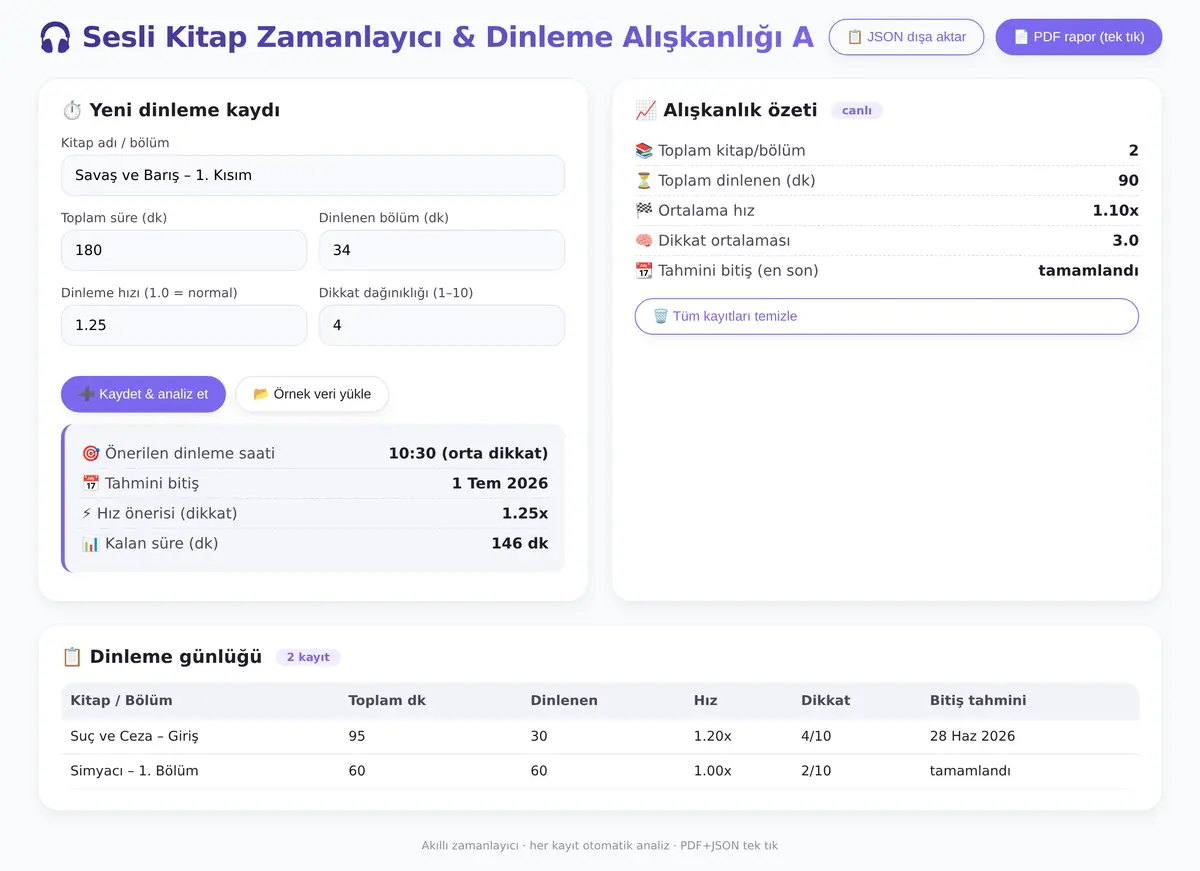This screenshot has width=1200, height=871.
Task: Click the 1.25x Hız önerisi value
Action: (525, 514)
